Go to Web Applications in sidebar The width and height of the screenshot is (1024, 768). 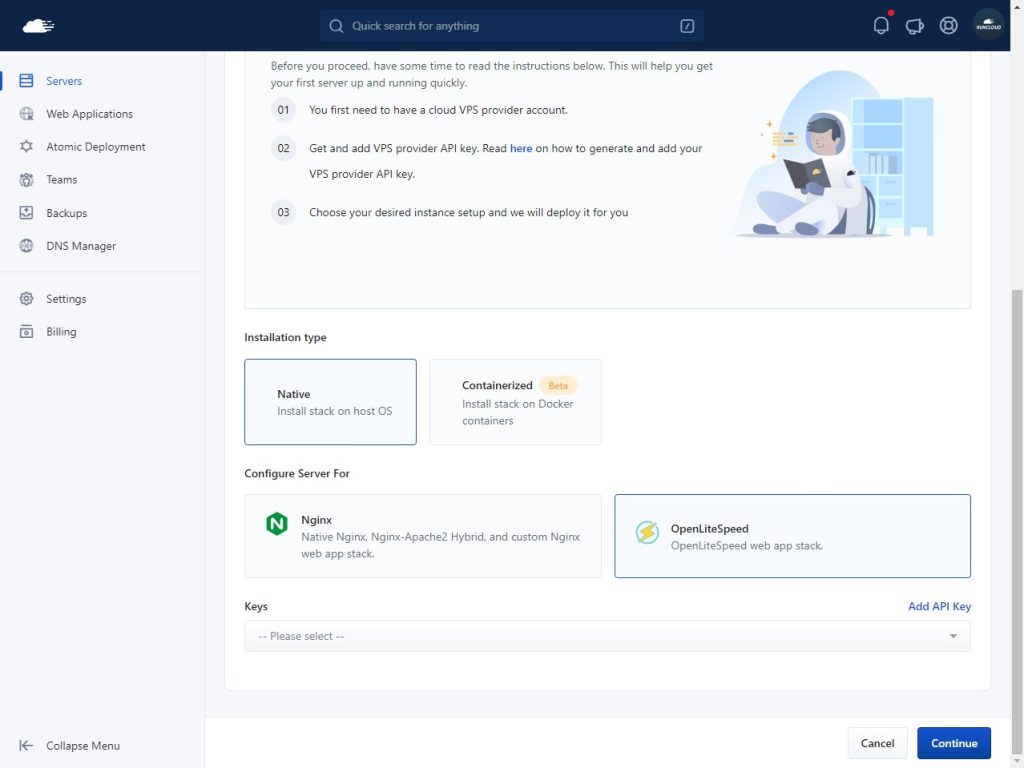click(x=89, y=114)
